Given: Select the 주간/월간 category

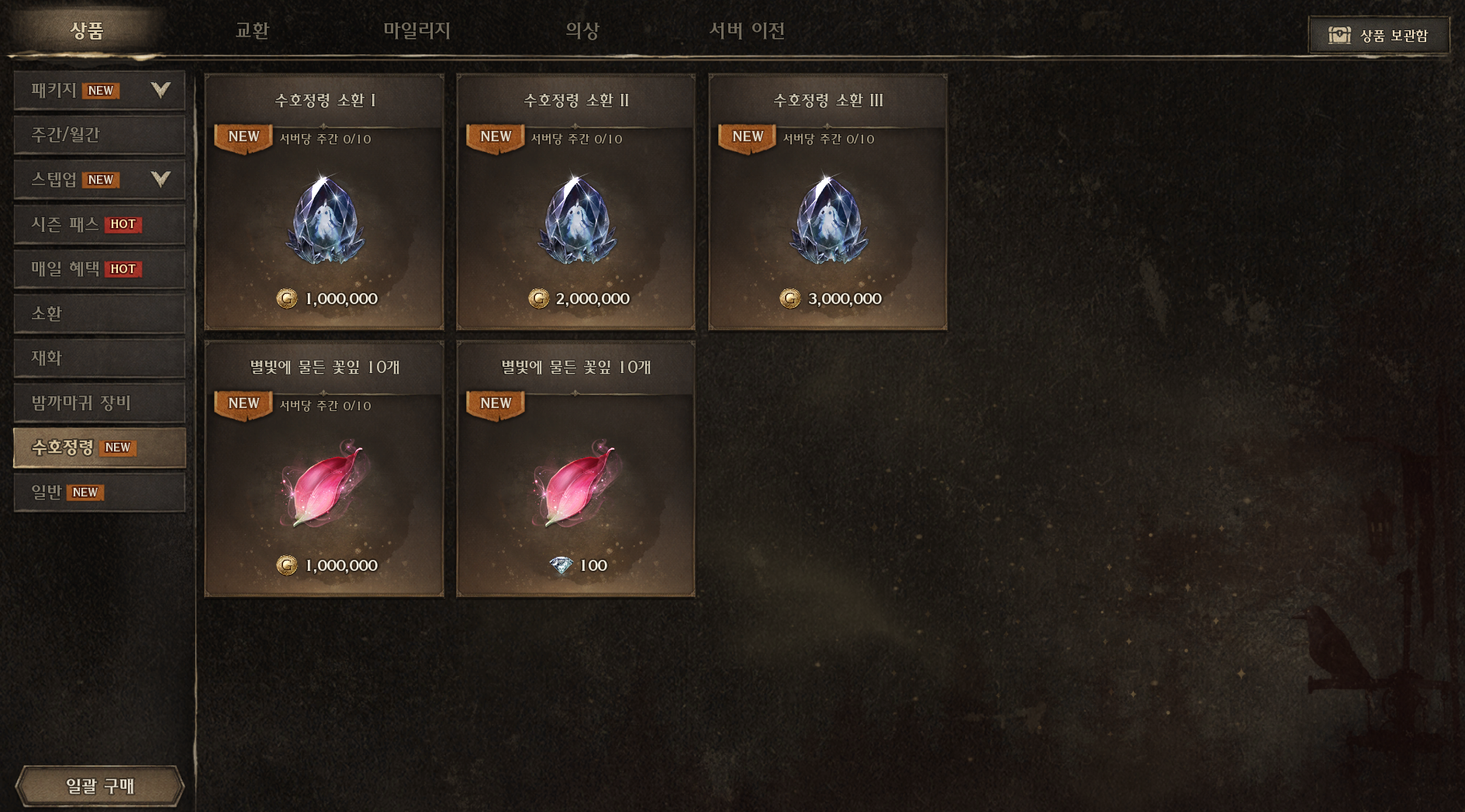Looking at the screenshot, I should click(99, 135).
